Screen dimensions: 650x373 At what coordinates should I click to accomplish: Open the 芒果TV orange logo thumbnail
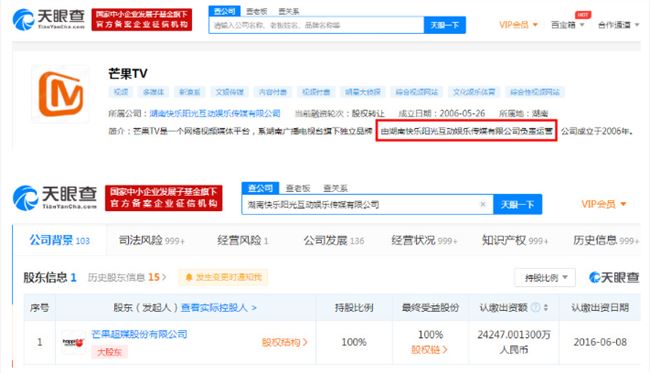(61, 94)
